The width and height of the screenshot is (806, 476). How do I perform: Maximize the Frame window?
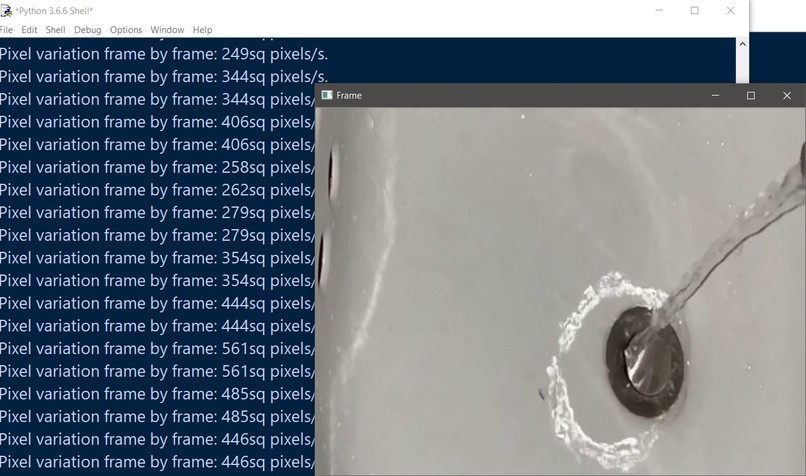click(750, 96)
